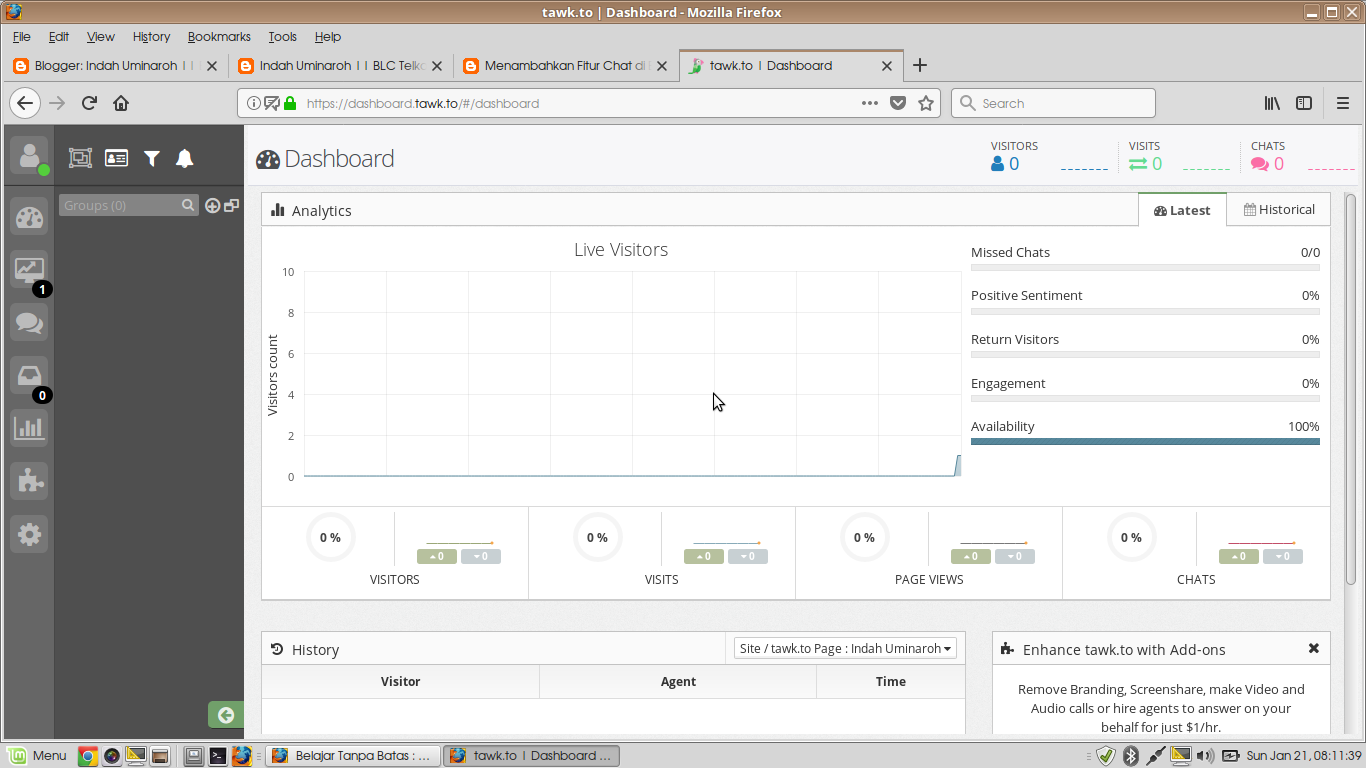Click the filter funnel icon
This screenshot has width=1366, height=768.
coord(152,158)
